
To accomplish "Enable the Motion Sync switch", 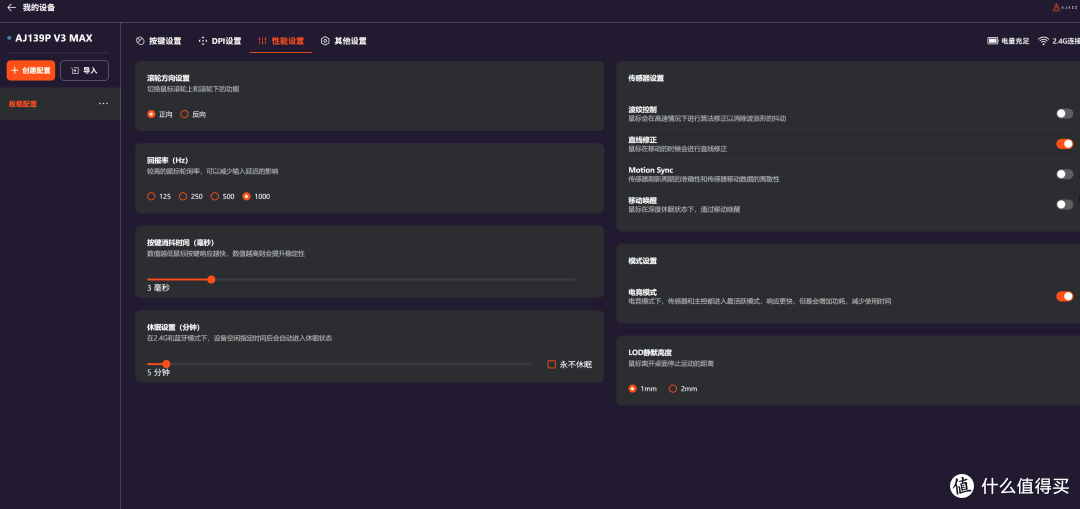I will pyautogui.click(x=1064, y=174).
